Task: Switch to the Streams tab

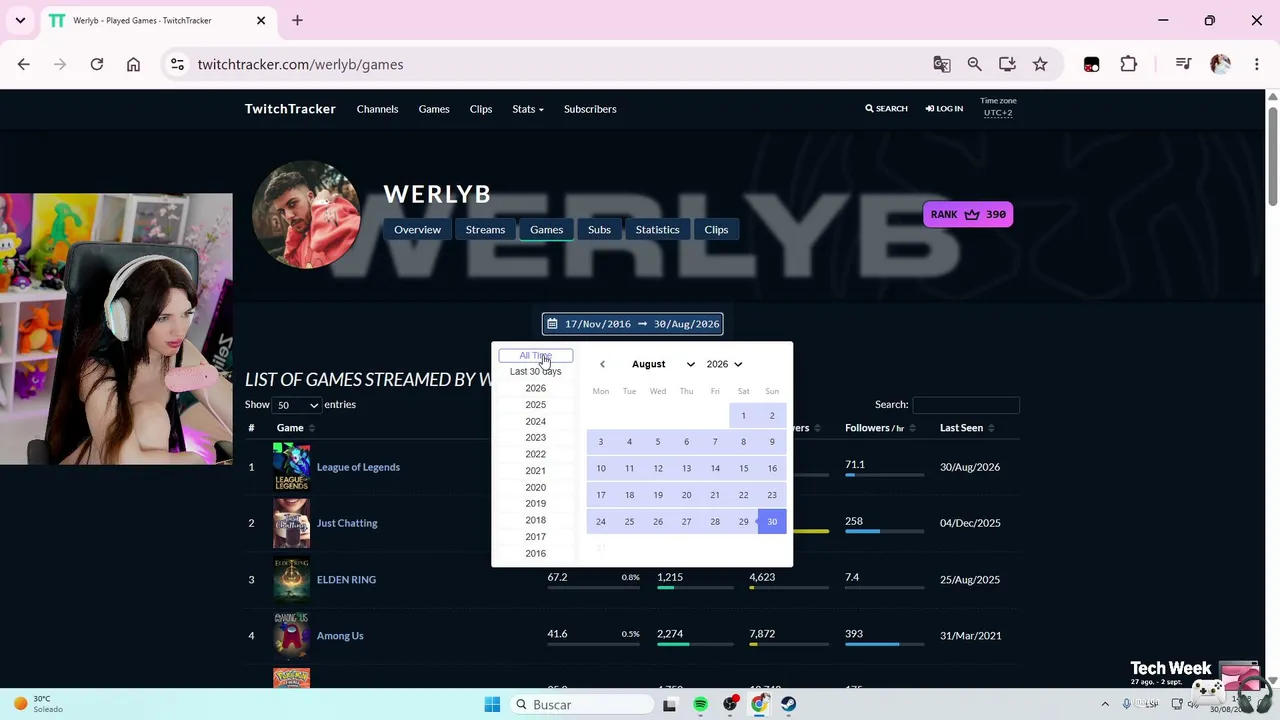Action: pos(485,230)
